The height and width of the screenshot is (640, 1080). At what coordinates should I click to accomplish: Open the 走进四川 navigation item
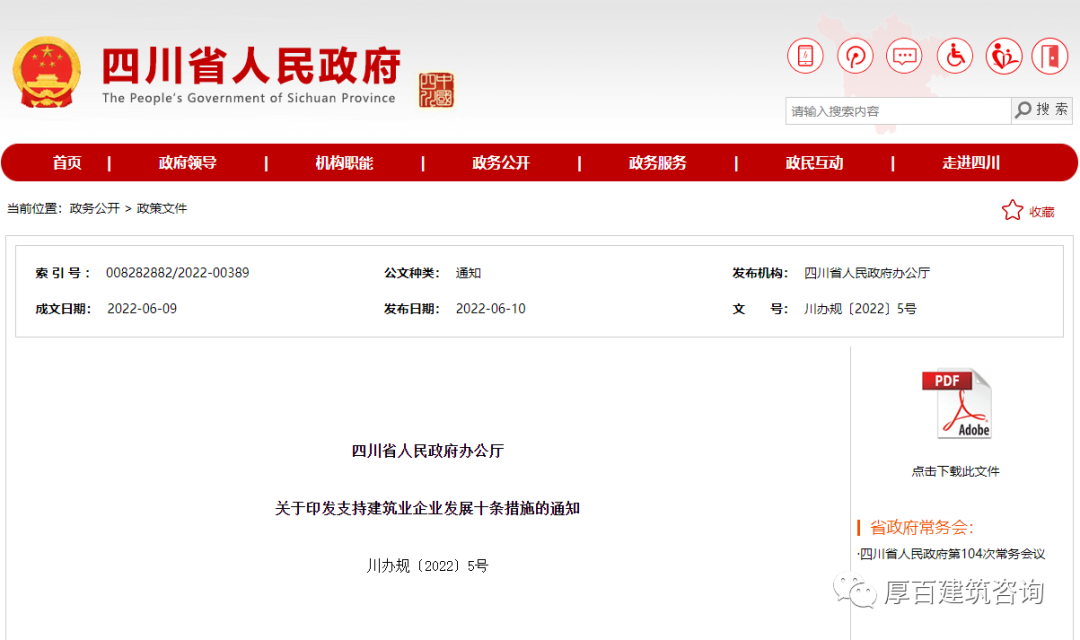click(x=970, y=163)
